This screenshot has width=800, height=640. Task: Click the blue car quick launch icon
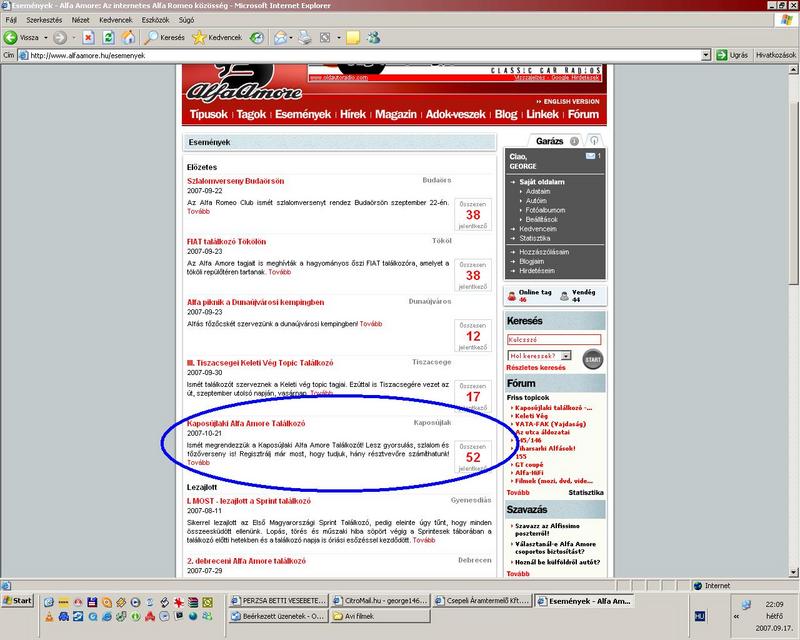[x=63, y=616]
